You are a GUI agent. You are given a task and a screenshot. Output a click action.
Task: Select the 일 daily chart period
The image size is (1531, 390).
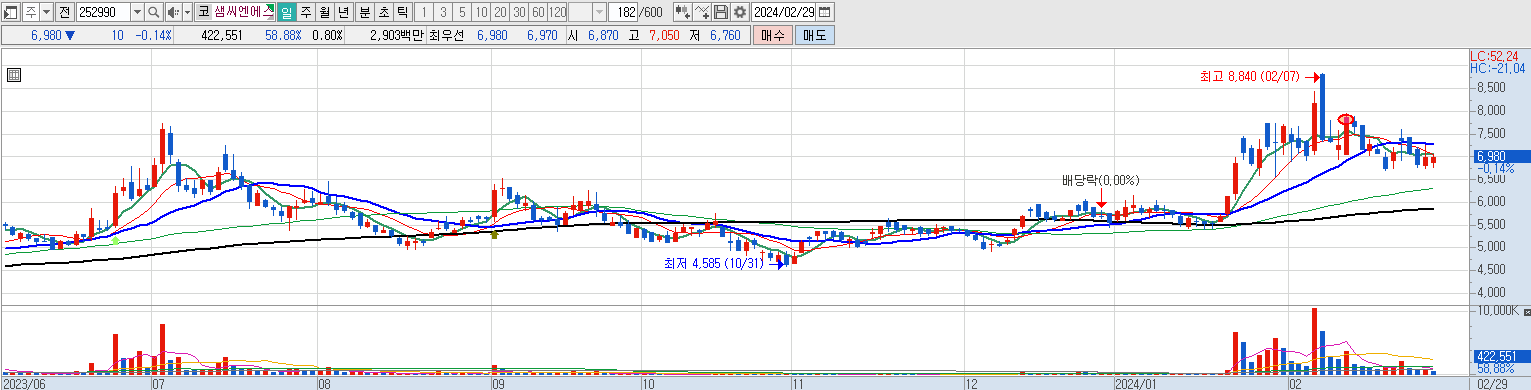[x=286, y=12]
